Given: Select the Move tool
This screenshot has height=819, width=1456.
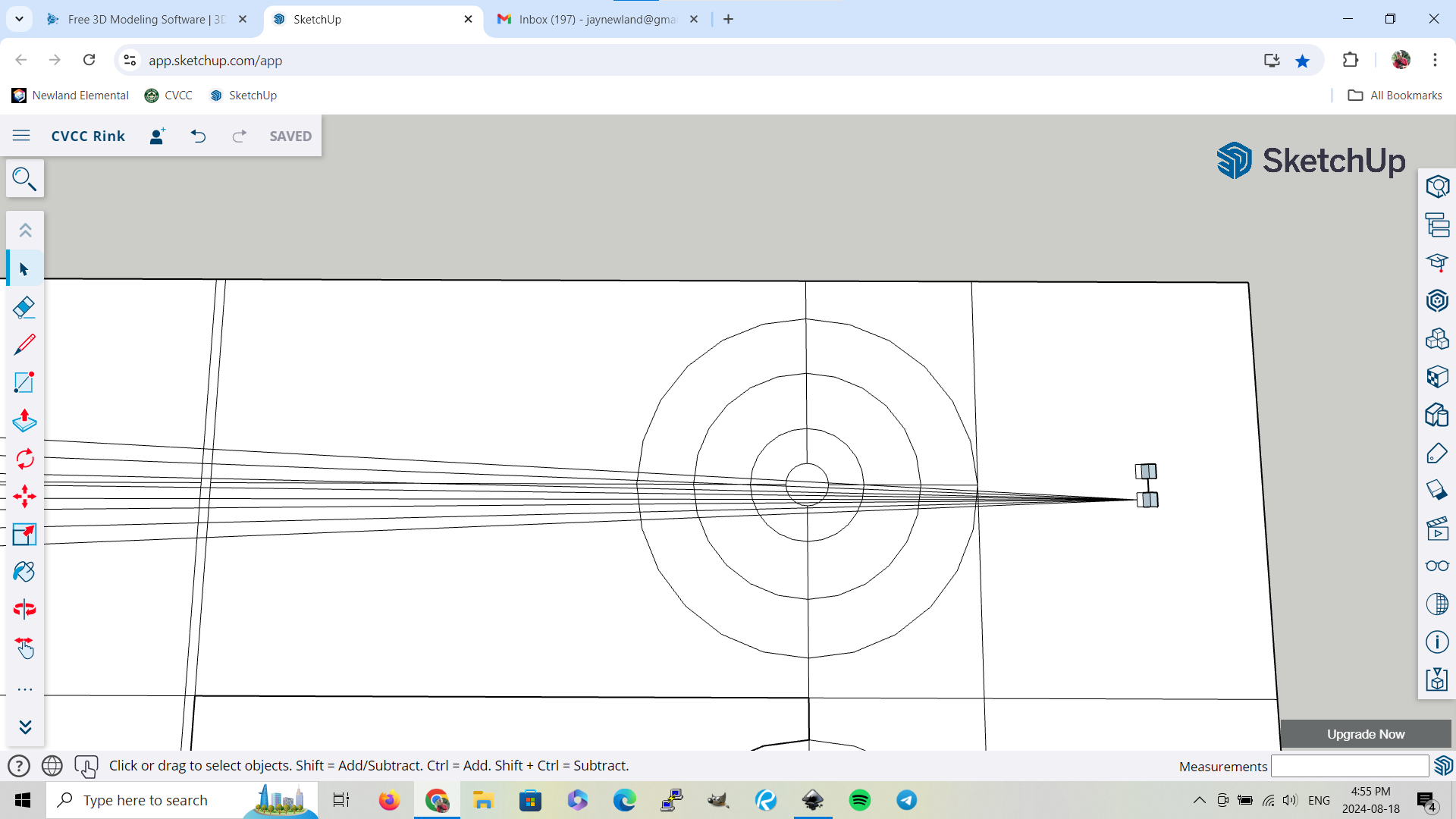Looking at the screenshot, I should pyautogui.click(x=24, y=497).
